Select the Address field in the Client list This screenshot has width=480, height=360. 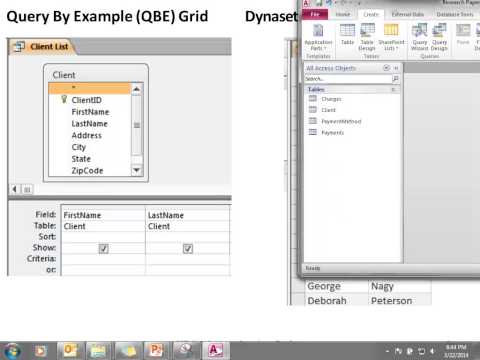click(x=86, y=135)
